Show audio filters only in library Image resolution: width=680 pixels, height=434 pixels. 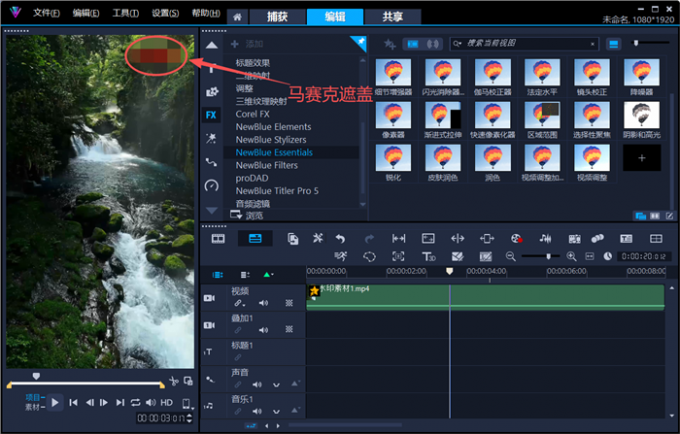(432, 44)
